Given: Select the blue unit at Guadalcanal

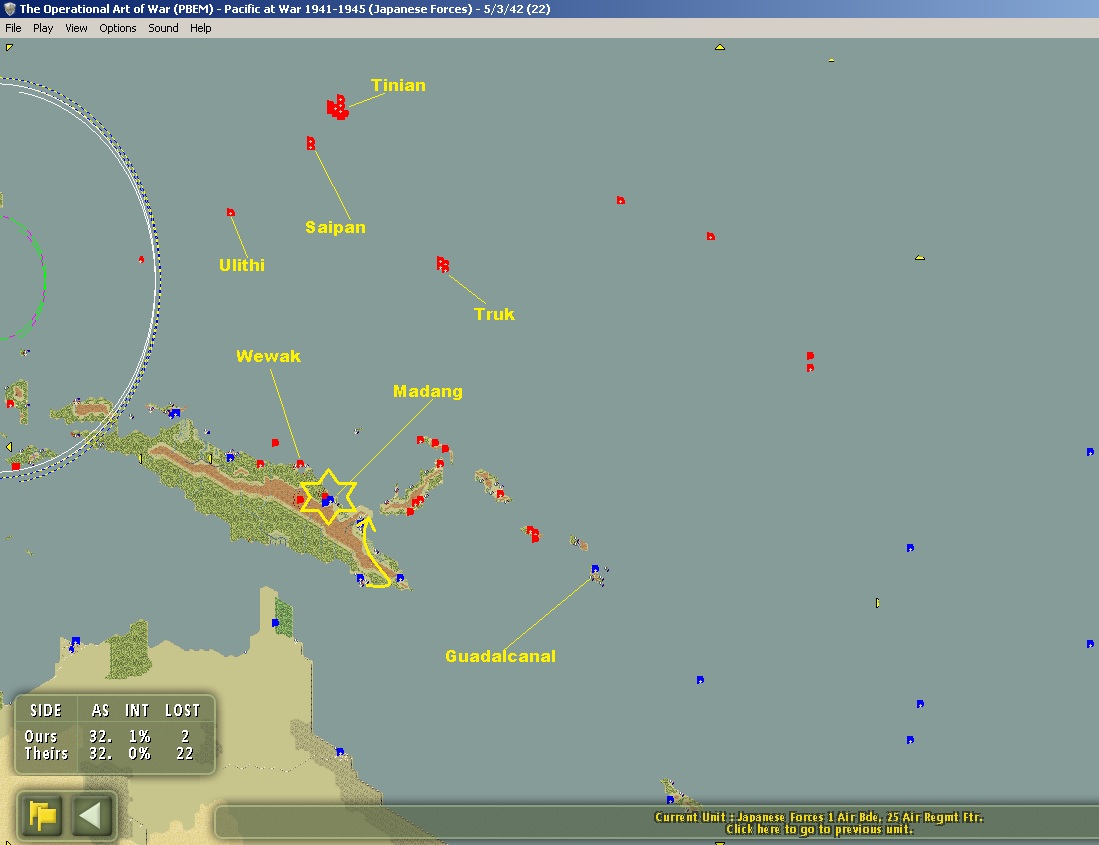Looking at the screenshot, I should click(x=595, y=569).
